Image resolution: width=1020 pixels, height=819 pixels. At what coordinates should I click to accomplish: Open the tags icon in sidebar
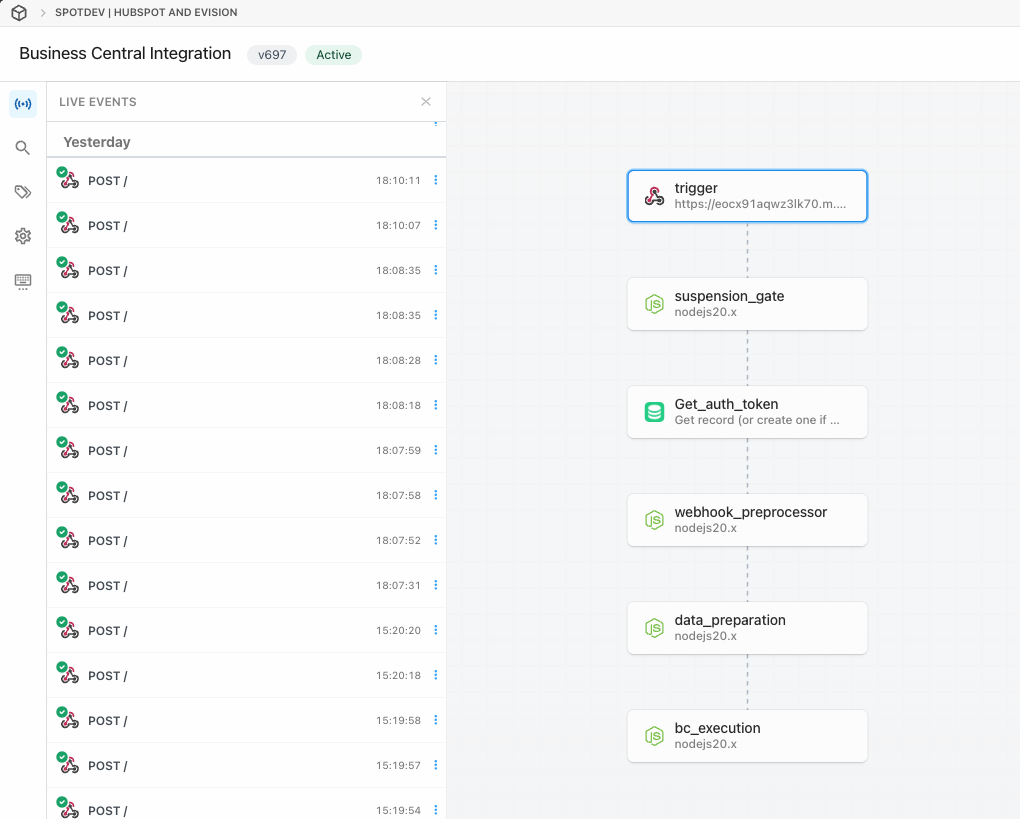pos(22,192)
